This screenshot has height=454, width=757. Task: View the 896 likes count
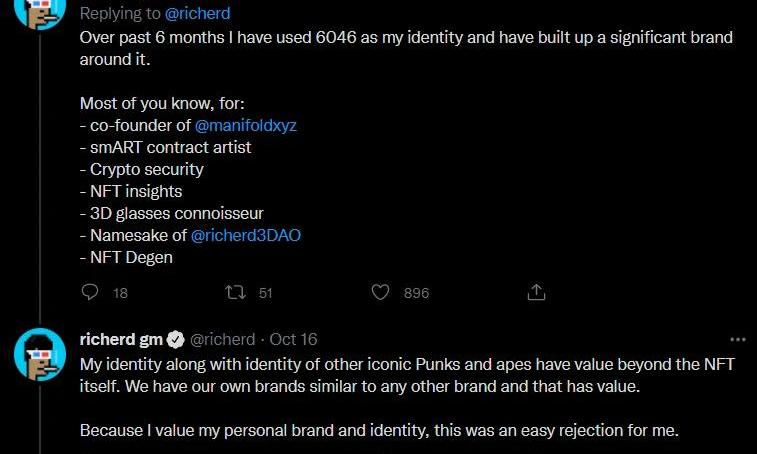click(x=416, y=293)
